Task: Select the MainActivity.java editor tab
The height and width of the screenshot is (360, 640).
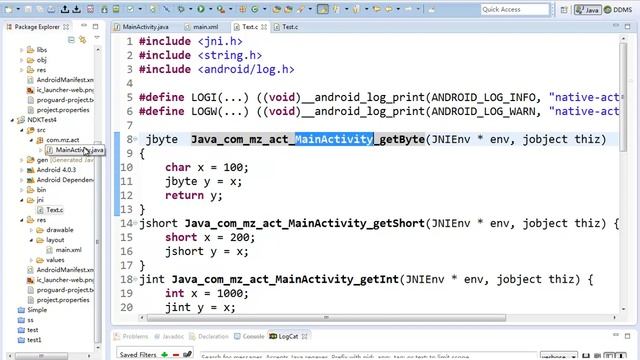Action: 141,27
